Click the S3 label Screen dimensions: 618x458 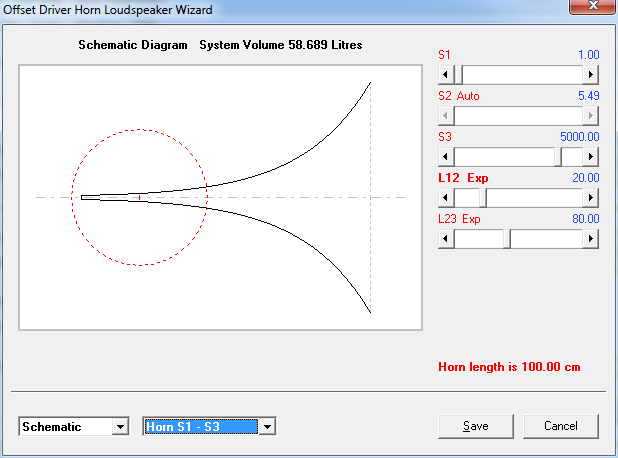point(445,137)
